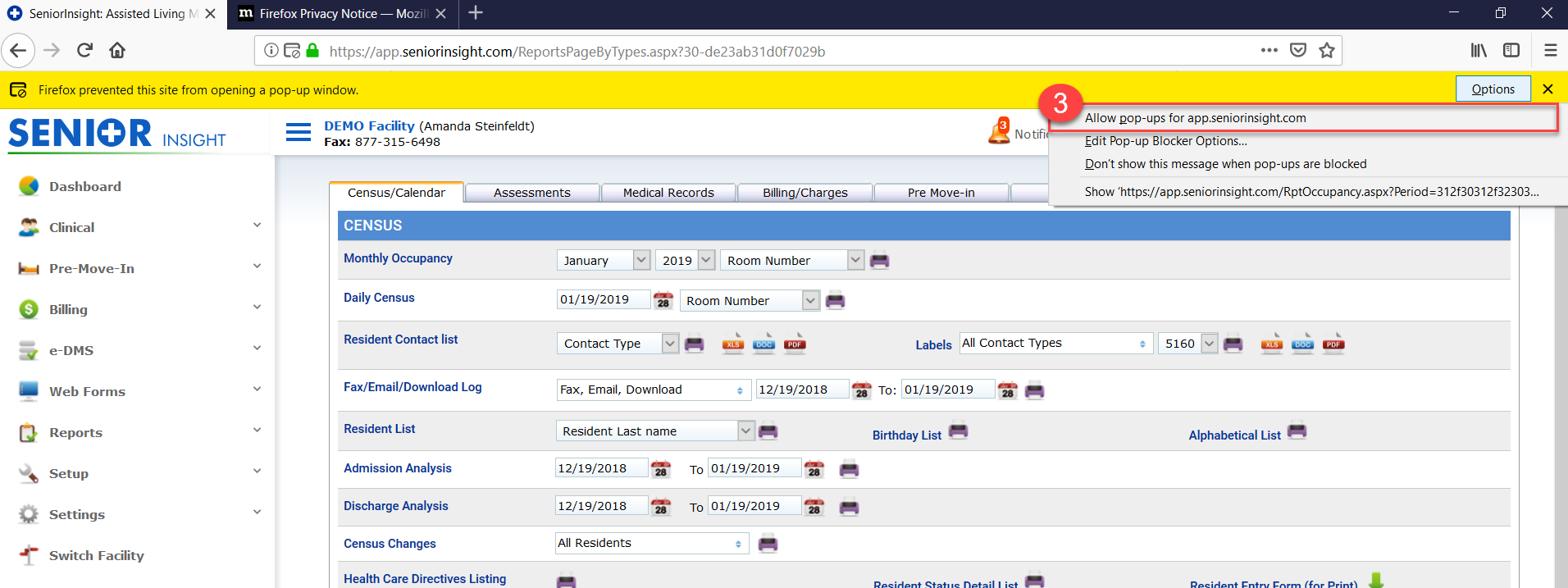This screenshot has width=1568, height=588.
Task: Open Monthly Occupancy month dropdown
Action: [x=604, y=260]
